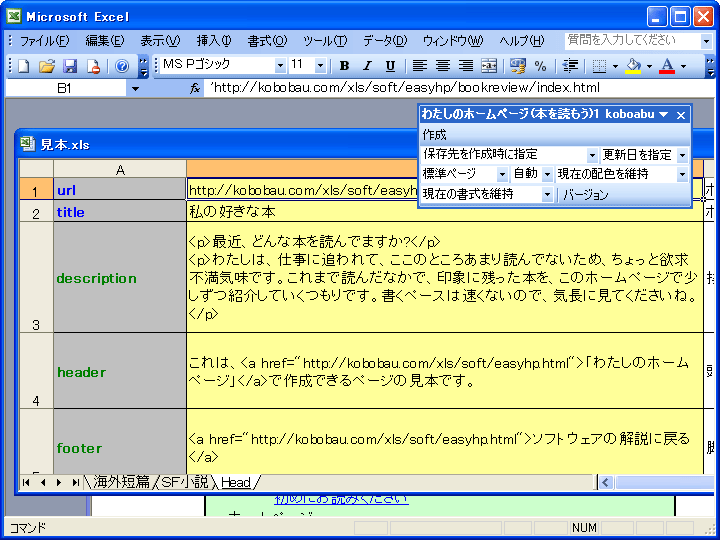This screenshot has width=720, height=540.
Task: Open 自動 dropdown
Action: point(547,174)
